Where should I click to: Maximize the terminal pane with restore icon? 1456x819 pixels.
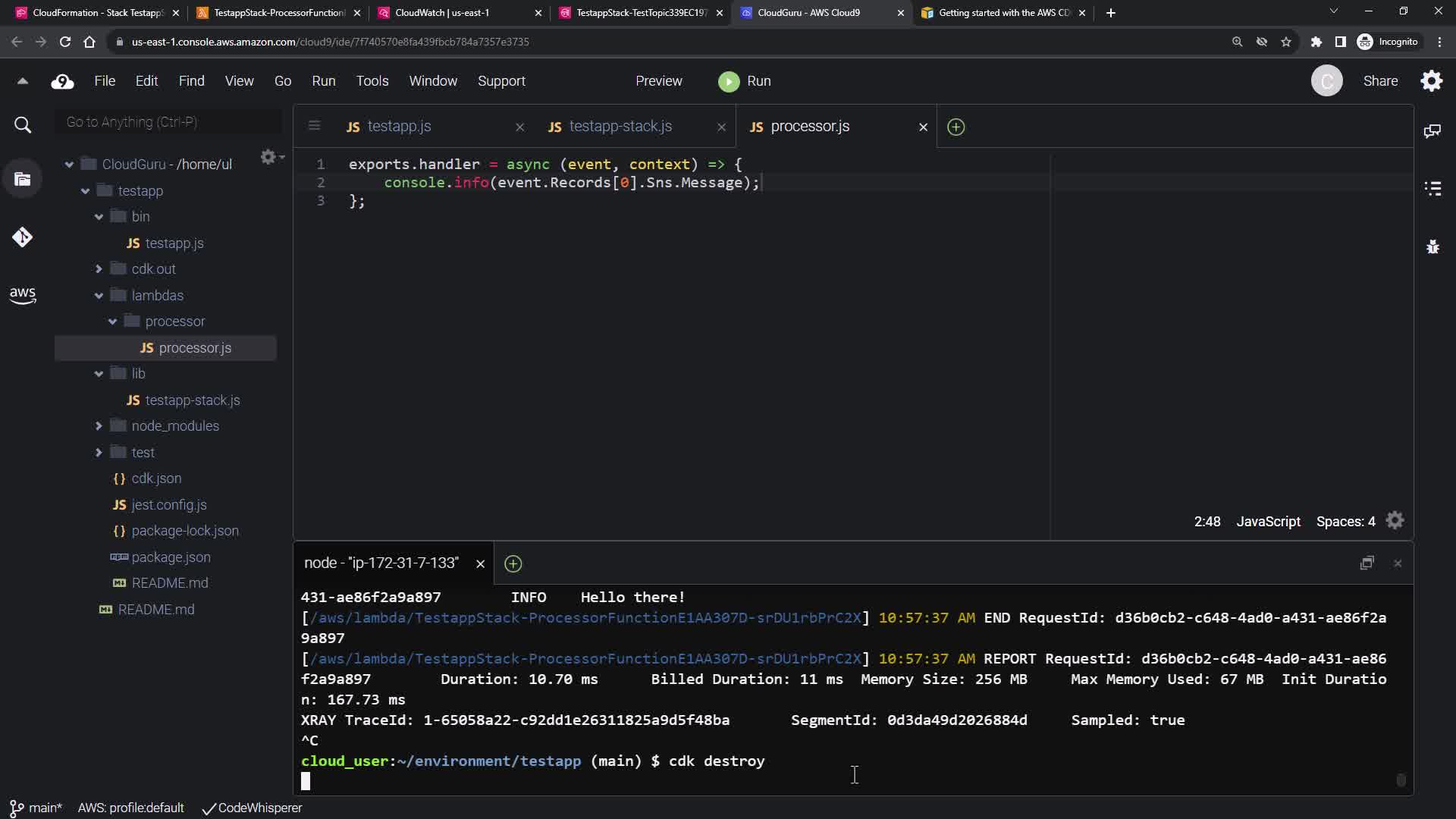[x=1367, y=563]
